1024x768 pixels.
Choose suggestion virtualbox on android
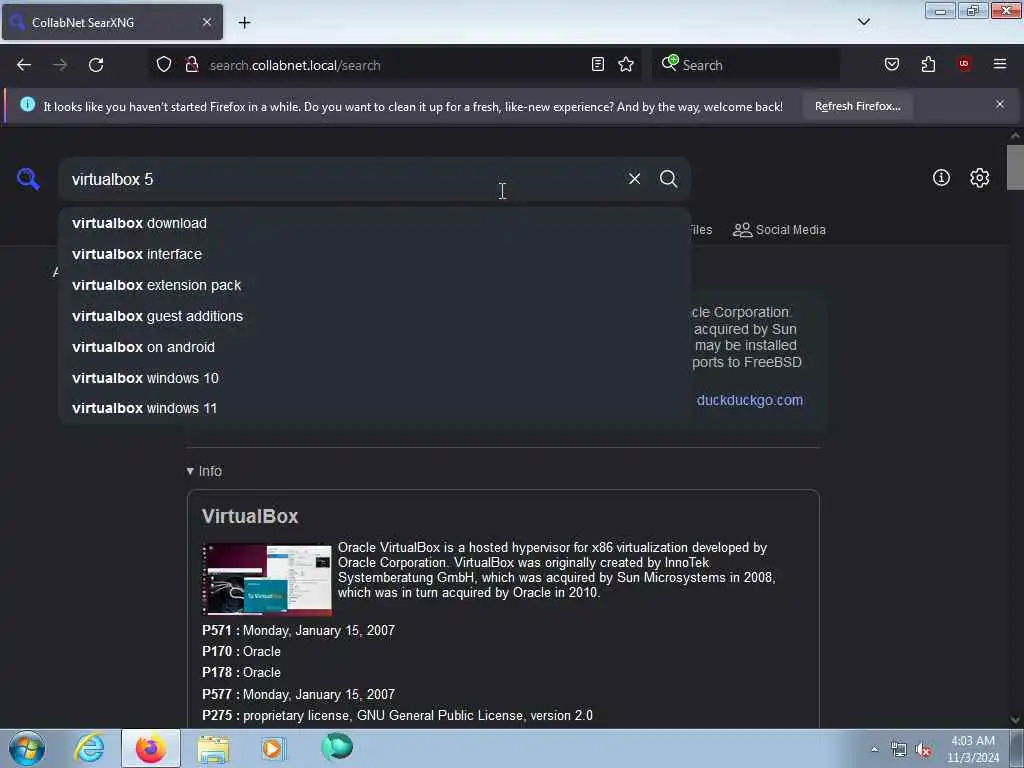pos(374,347)
